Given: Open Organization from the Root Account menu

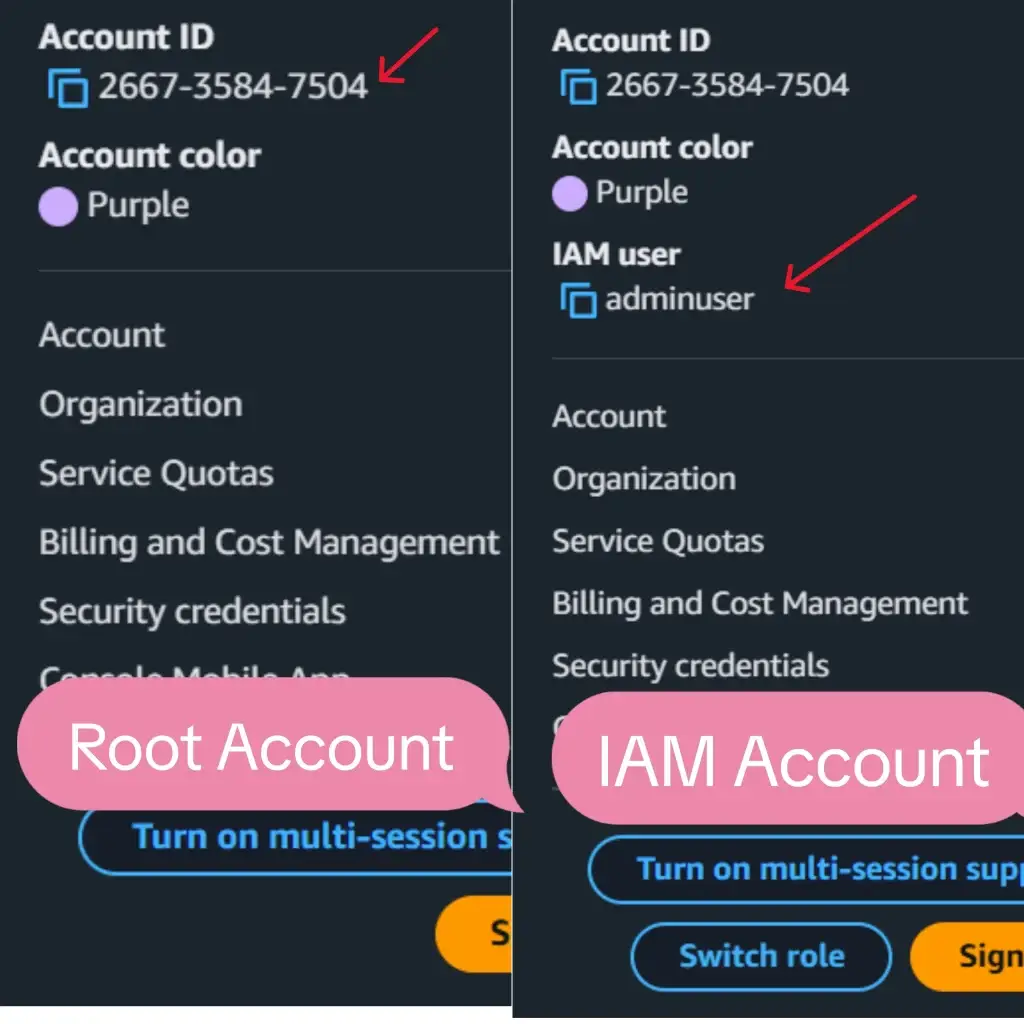Looking at the screenshot, I should (x=140, y=404).
